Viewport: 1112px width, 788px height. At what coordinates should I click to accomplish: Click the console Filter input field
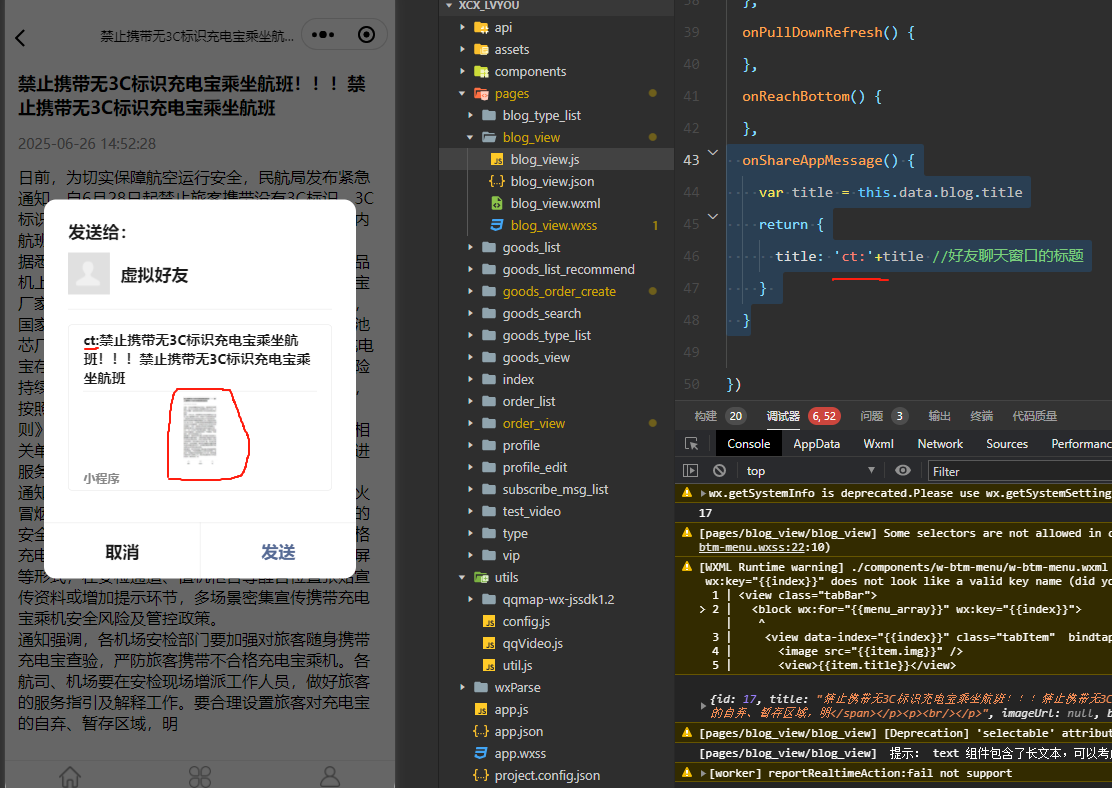1015,471
